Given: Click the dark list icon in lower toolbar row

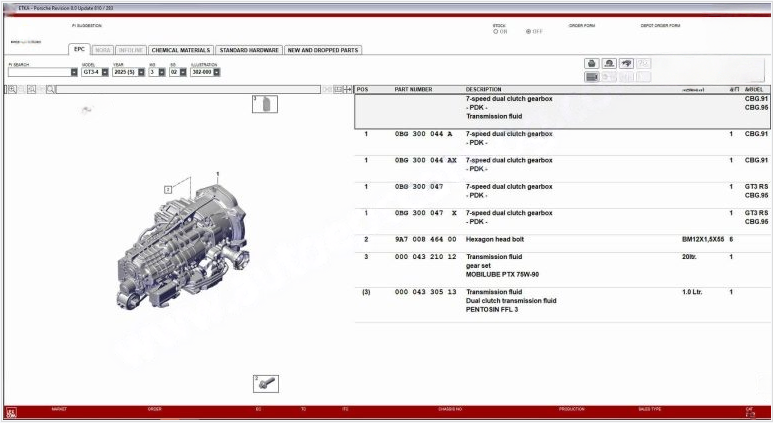Looking at the screenshot, I should point(591,76).
